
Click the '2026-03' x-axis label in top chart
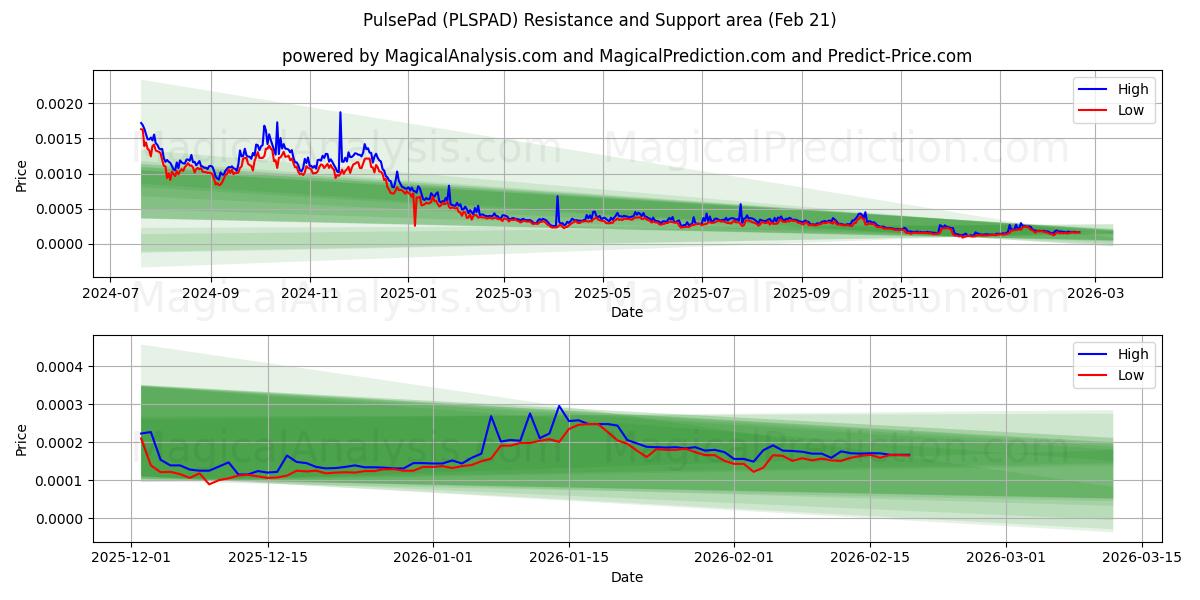pos(1095,295)
